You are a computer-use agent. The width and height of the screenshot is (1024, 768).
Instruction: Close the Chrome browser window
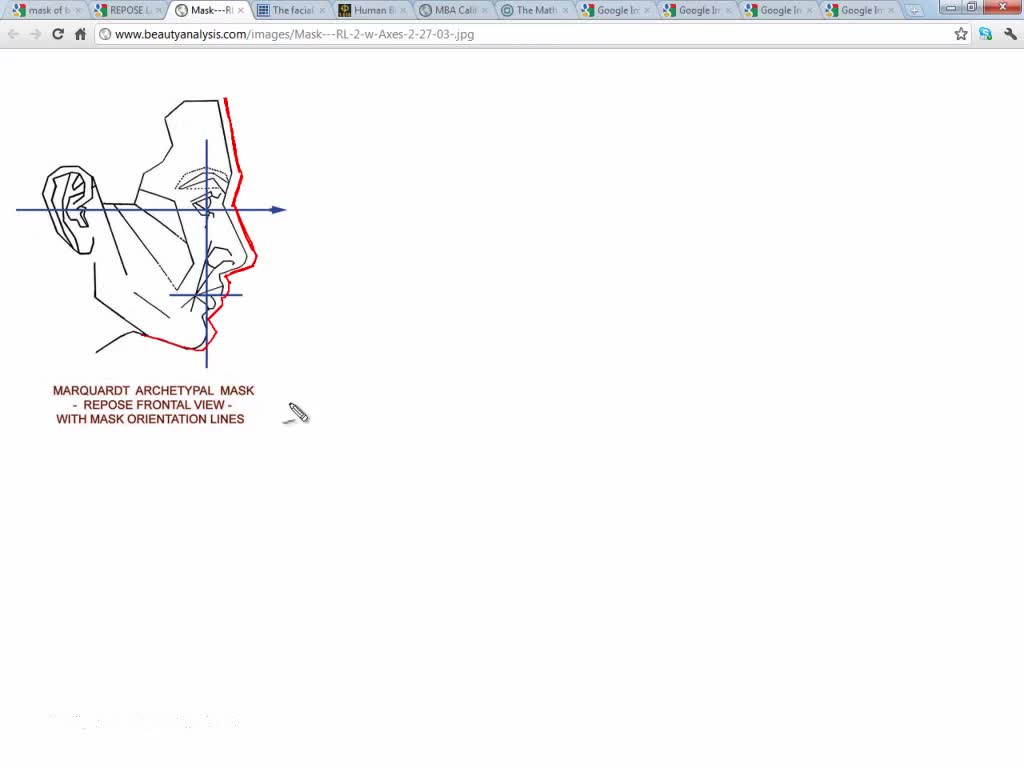coord(1002,7)
